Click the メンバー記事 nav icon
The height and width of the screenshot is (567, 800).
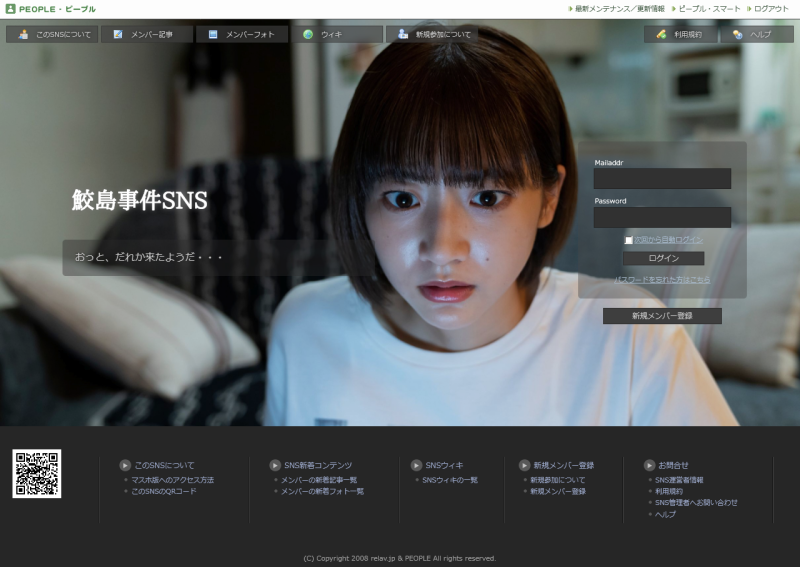(118, 34)
